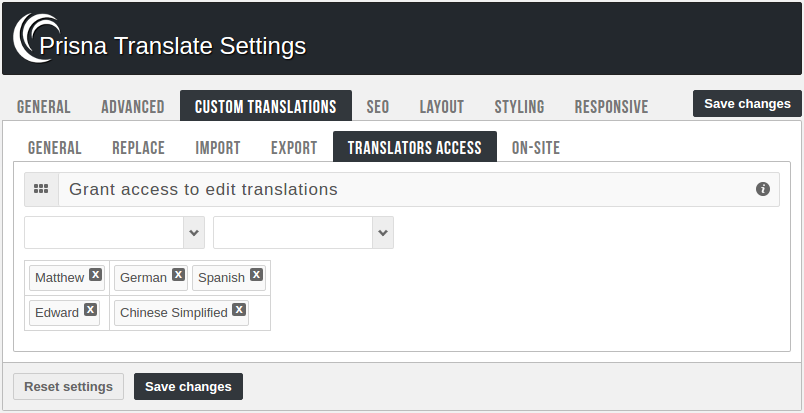Click the info icon in section header
The image size is (804, 413).
click(x=763, y=189)
